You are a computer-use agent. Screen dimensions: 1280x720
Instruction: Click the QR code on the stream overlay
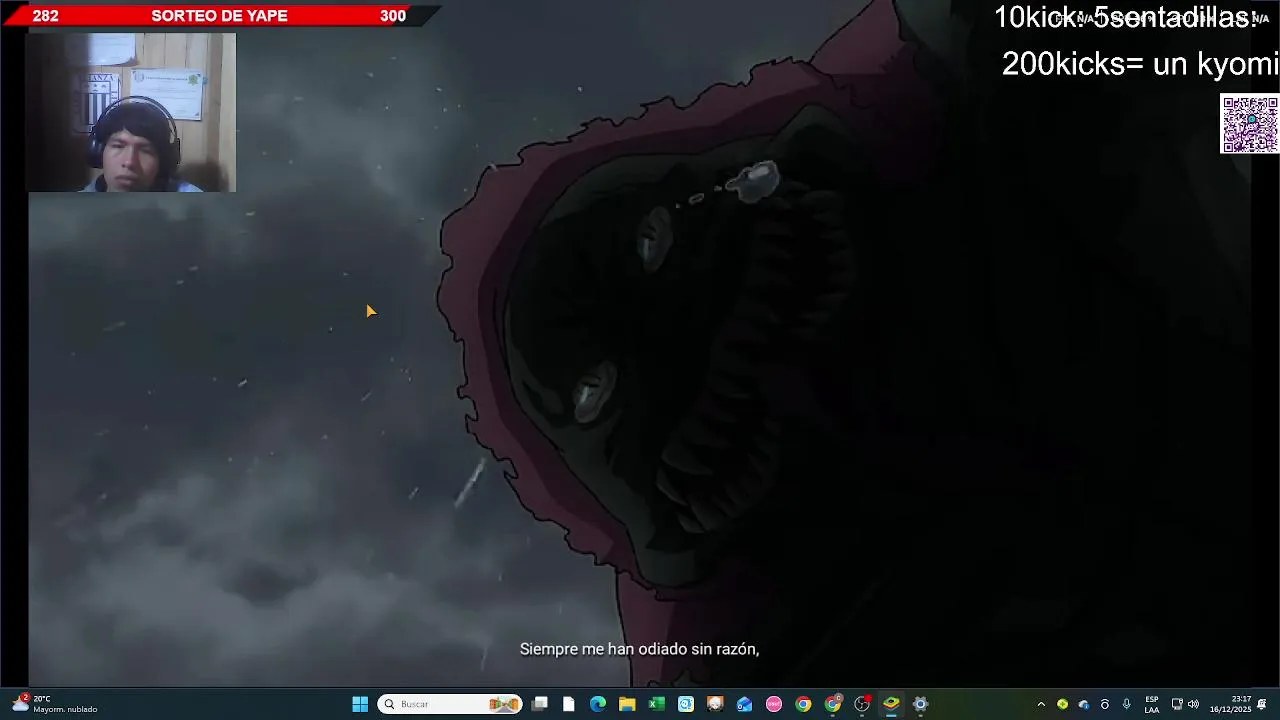pos(1250,124)
